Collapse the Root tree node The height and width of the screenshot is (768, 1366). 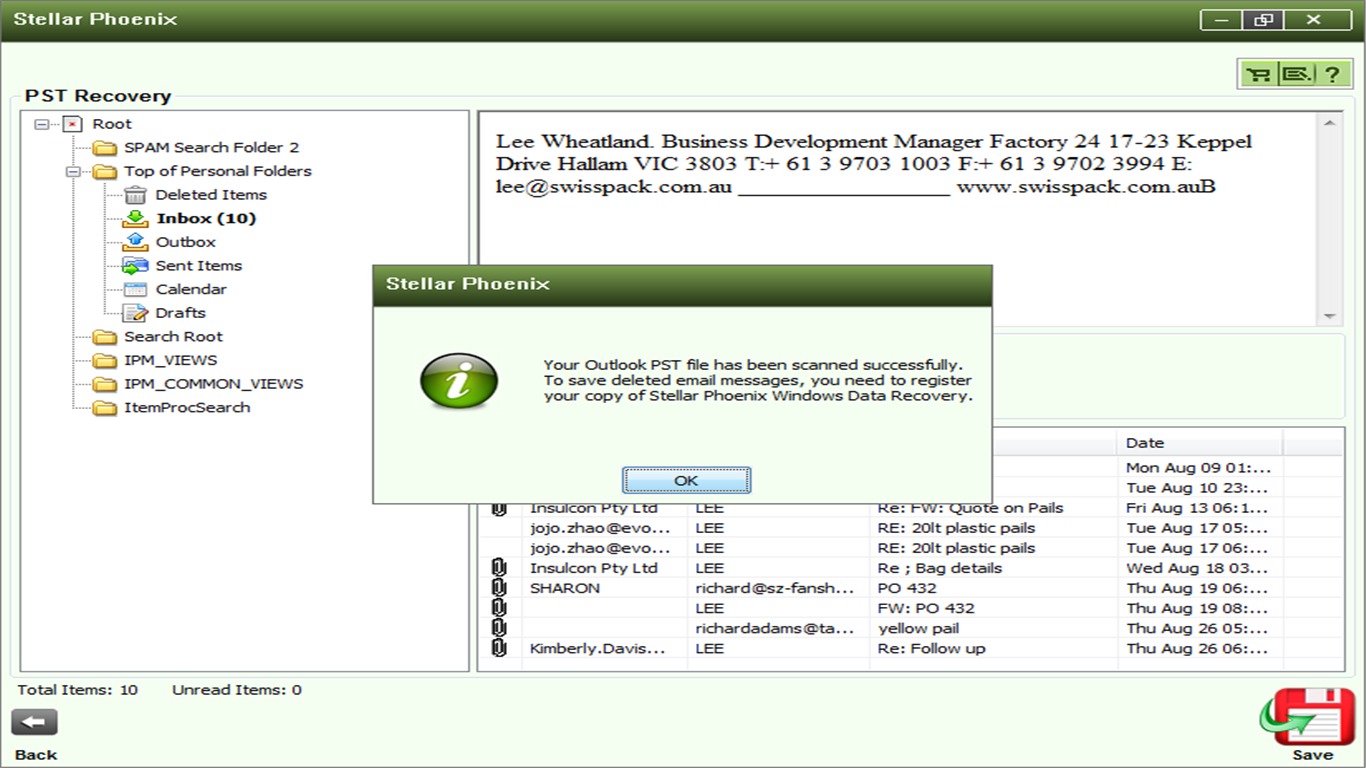click(42, 124)
